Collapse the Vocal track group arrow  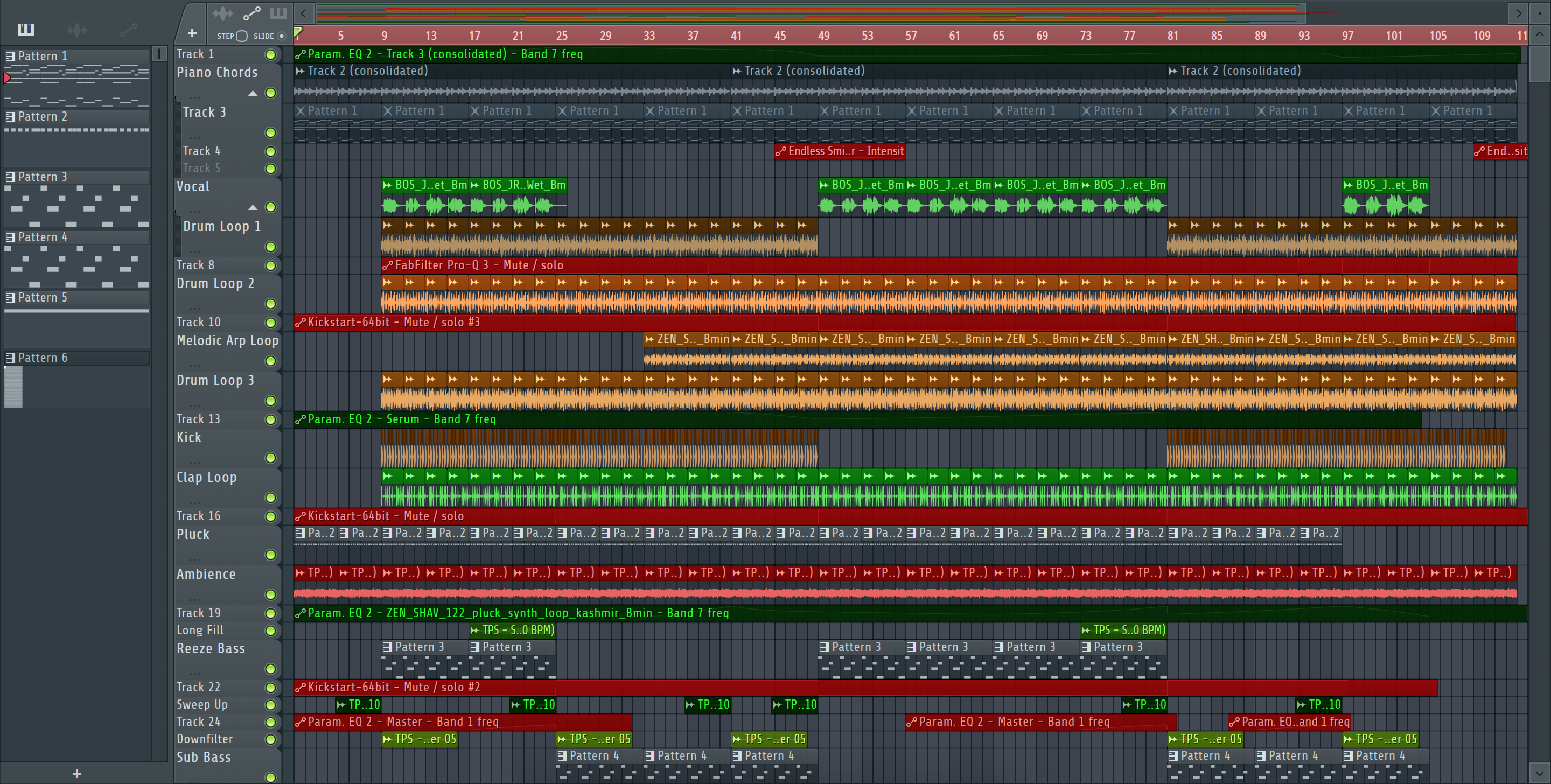253,208
